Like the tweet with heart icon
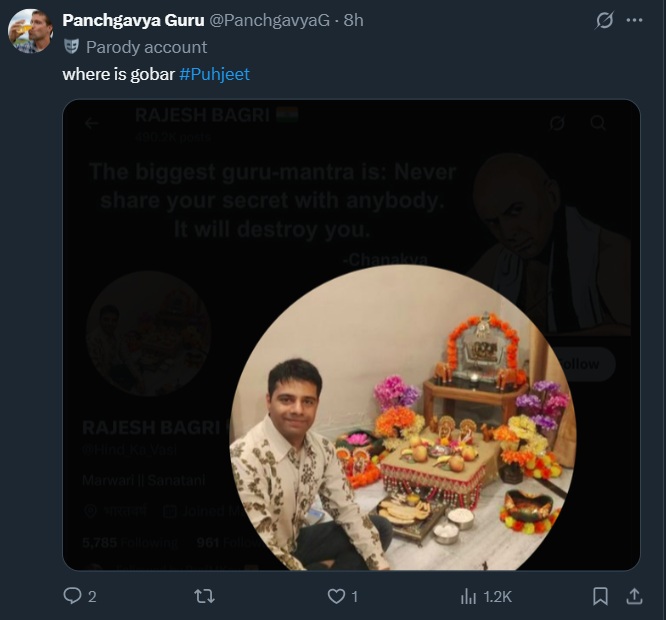The width and height of the screenshot is (666, 620). pos(336,596)
